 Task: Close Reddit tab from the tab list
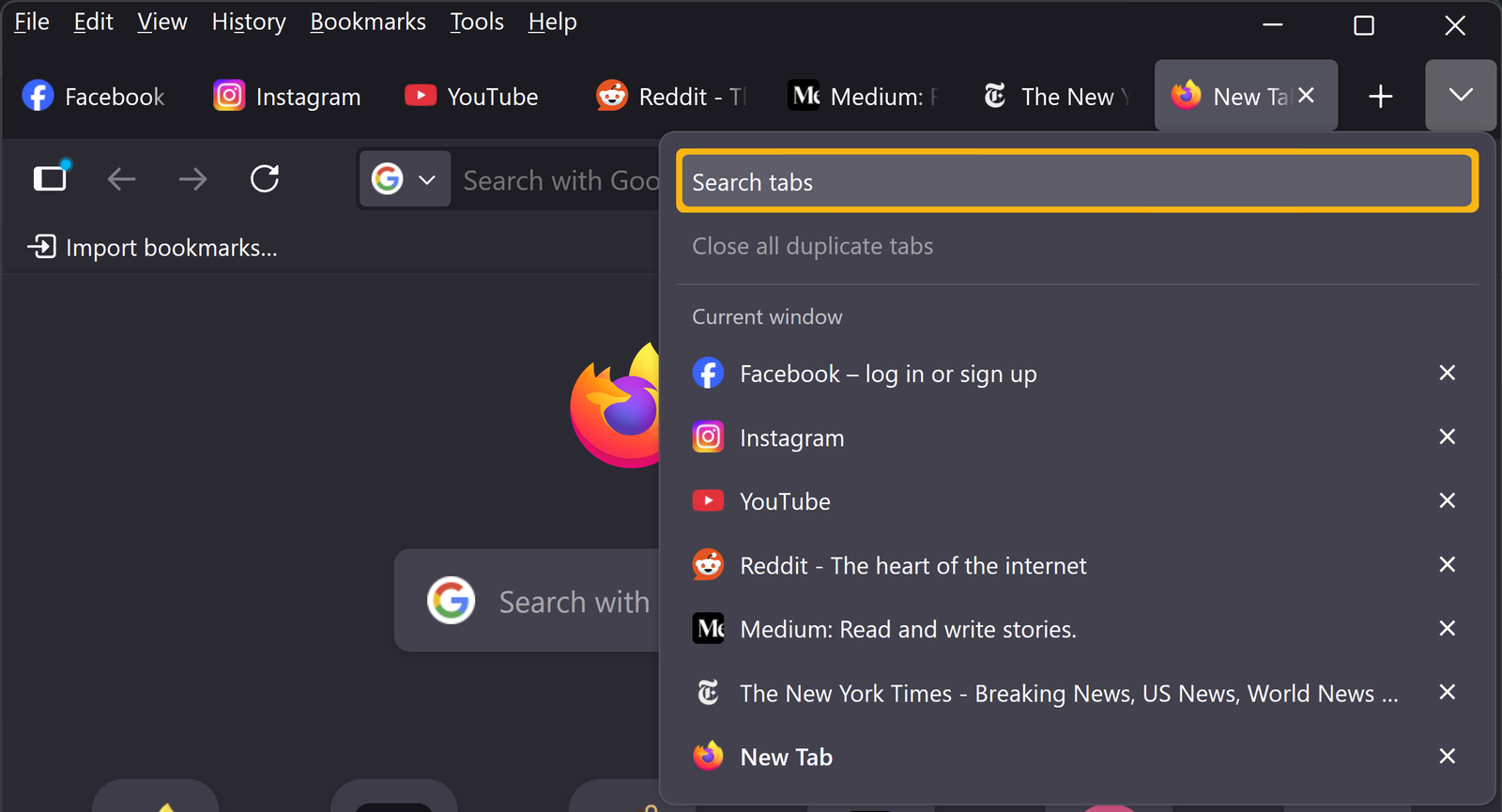(1447, 564)
